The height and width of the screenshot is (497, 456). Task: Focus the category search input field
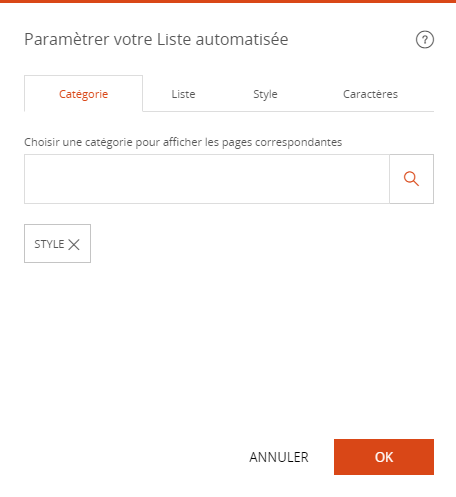pyautogui.click(x=207, y=179)
